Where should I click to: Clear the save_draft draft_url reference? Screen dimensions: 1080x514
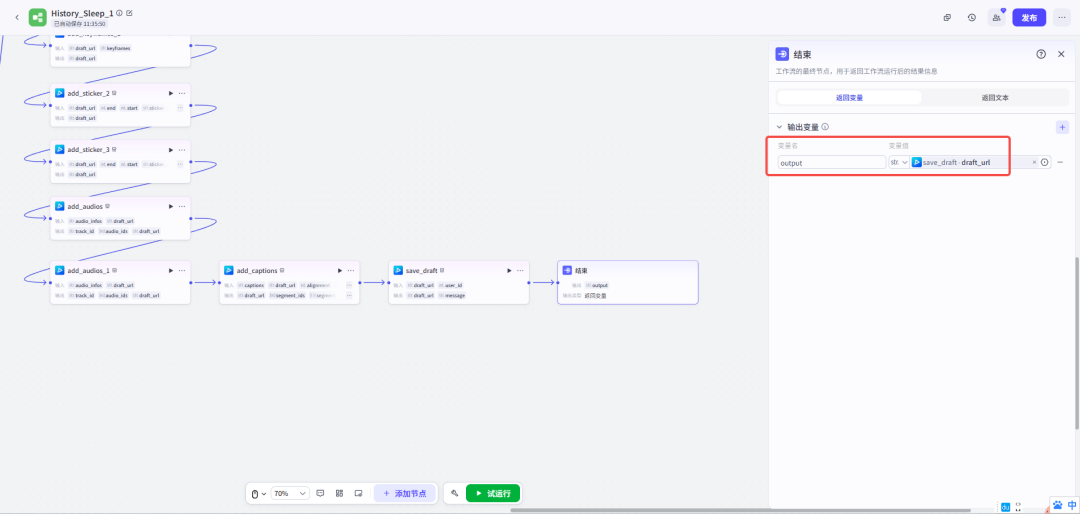pos(1034,163)
